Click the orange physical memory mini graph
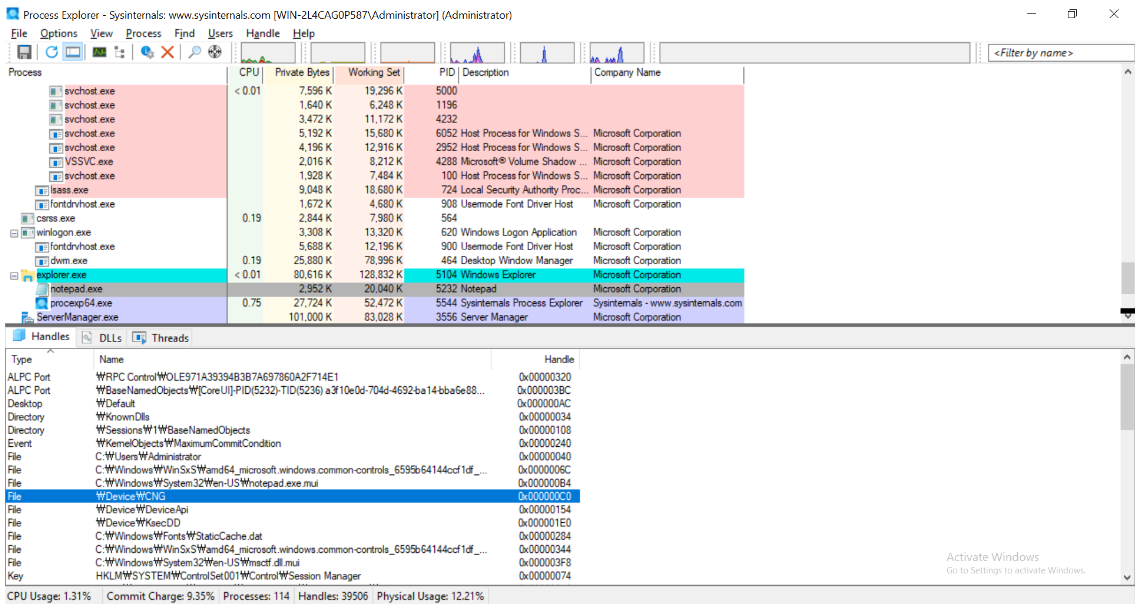The image size is (1142, 608). [407, 53]
